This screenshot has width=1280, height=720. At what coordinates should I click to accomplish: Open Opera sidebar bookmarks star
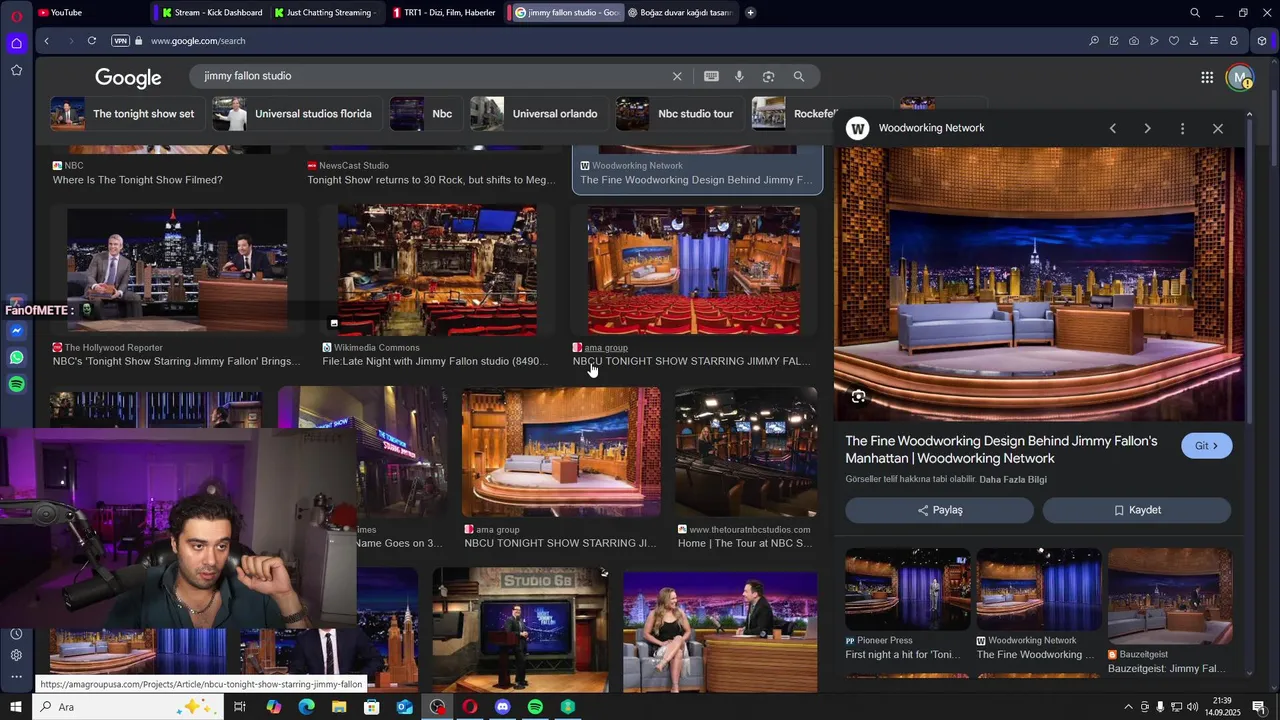[x=16, y=70]
